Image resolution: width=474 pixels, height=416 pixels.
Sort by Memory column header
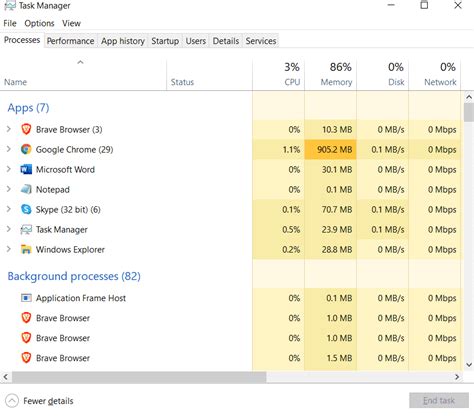pyautogui.click(x=330, y=75)
